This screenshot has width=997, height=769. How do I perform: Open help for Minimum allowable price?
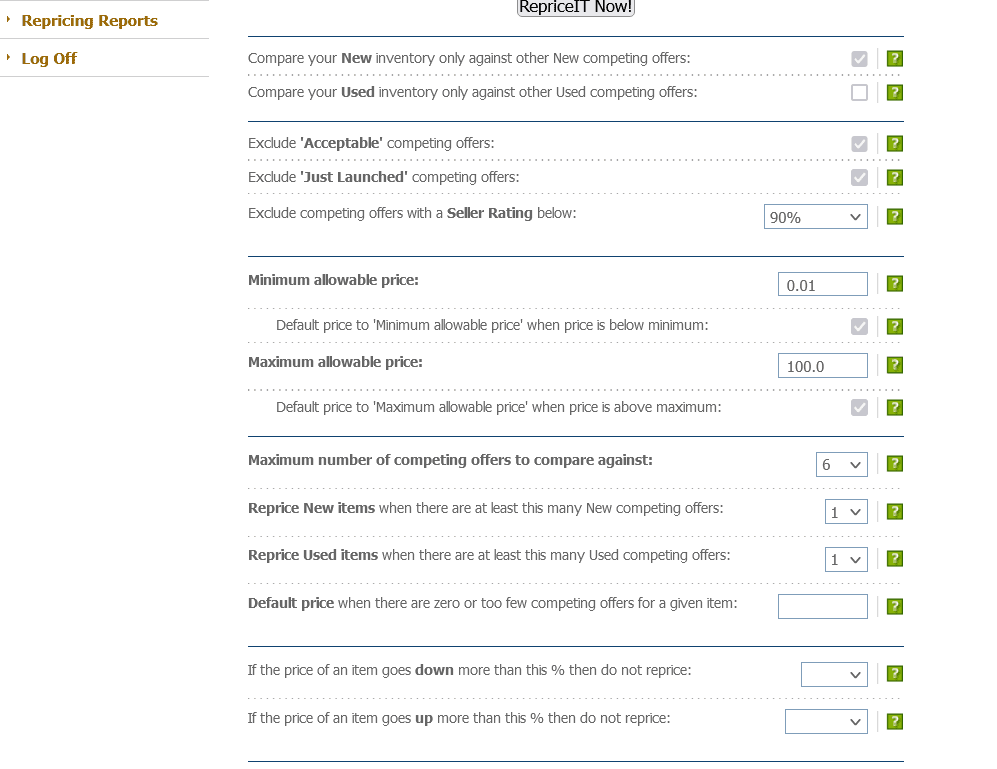pos(894,283)
